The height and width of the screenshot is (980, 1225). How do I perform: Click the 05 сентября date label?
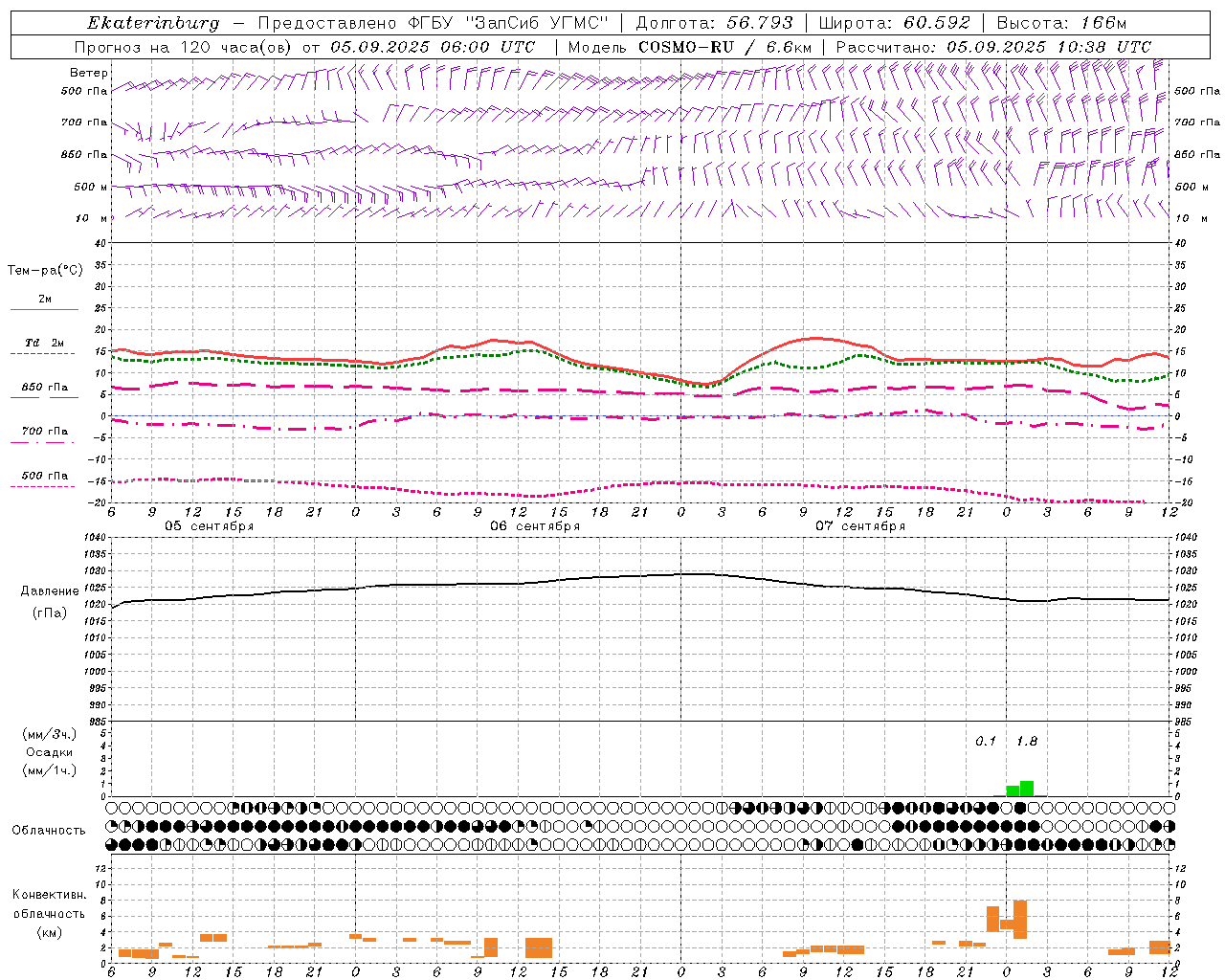(x=209, y=526)
